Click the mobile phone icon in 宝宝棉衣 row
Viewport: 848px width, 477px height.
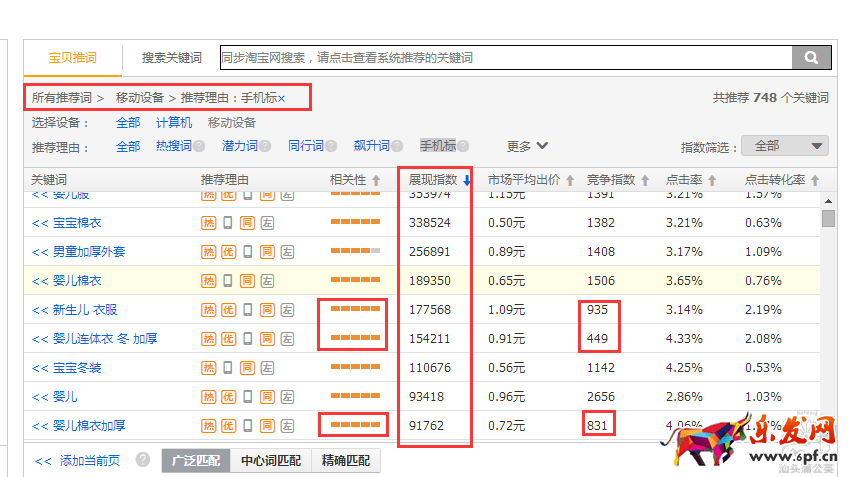tap(228, 222)
